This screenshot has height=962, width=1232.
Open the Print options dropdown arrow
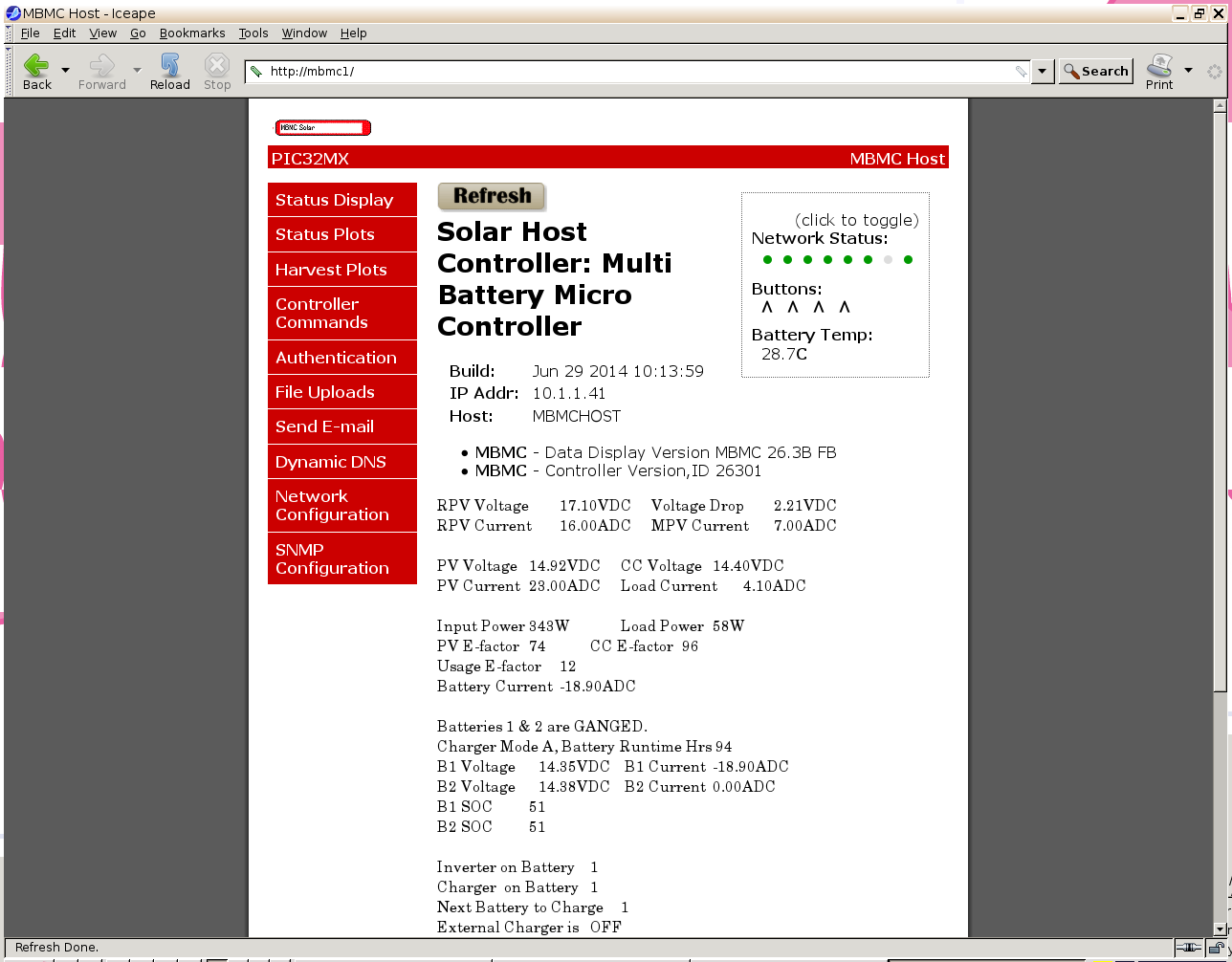tap(1188, 71)
